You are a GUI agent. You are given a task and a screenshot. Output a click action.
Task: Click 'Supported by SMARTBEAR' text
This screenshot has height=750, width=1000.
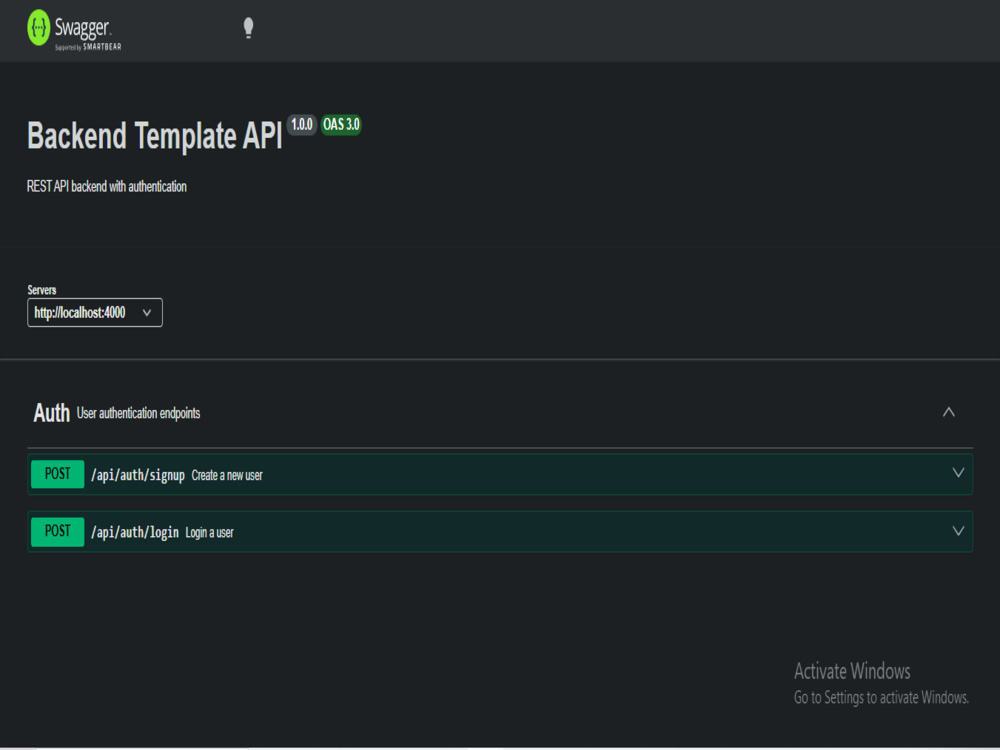88,47
